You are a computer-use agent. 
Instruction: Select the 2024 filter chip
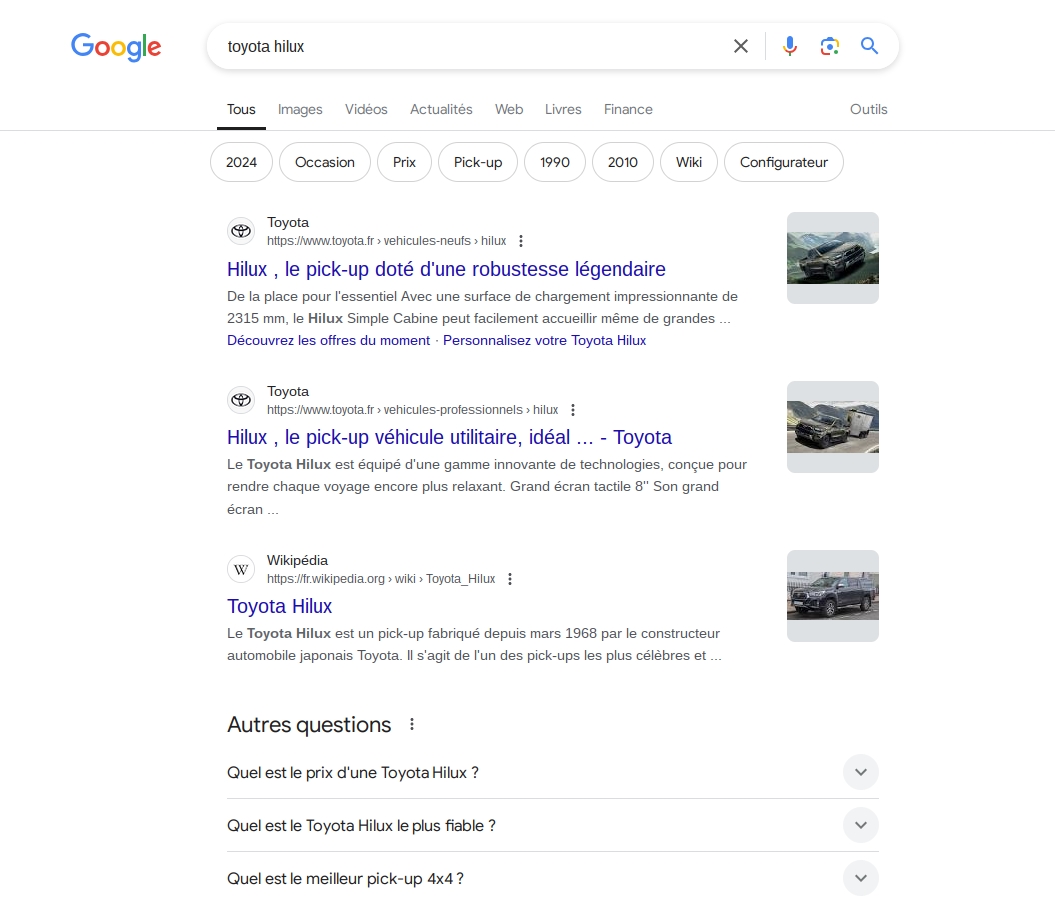click(240, 161)
